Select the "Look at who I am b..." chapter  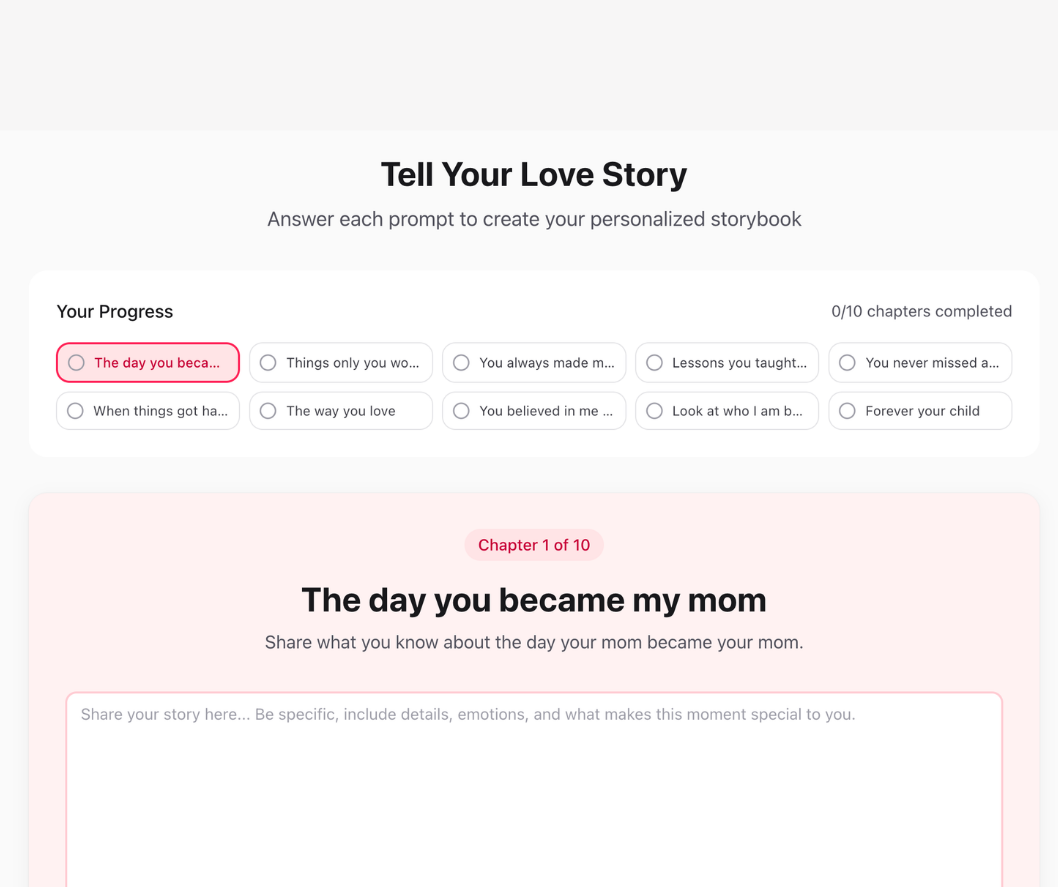click(726, 410)
